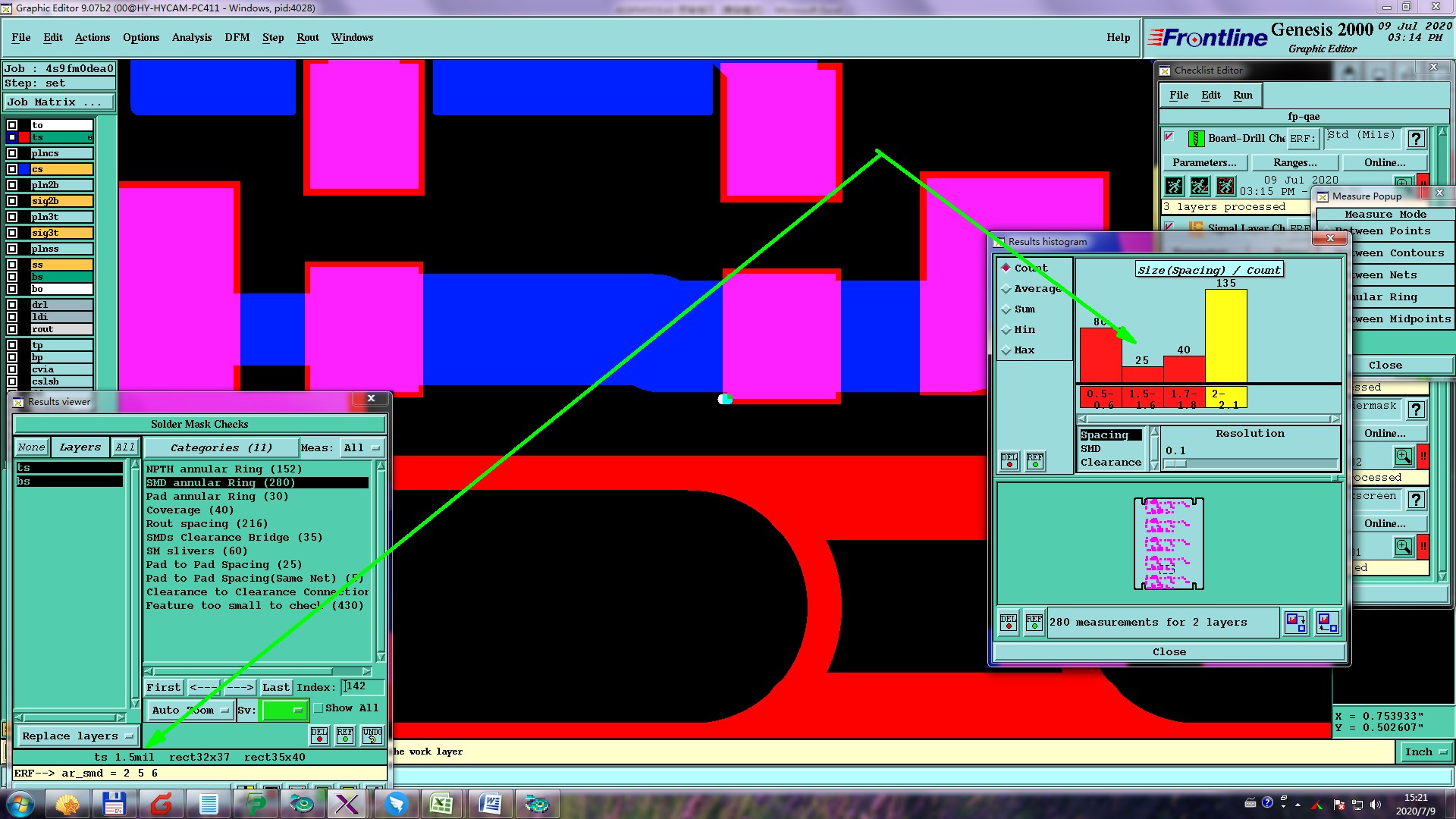Click the UNDO icon in Results viewer

pyautogui.click(x=372, y=735)
